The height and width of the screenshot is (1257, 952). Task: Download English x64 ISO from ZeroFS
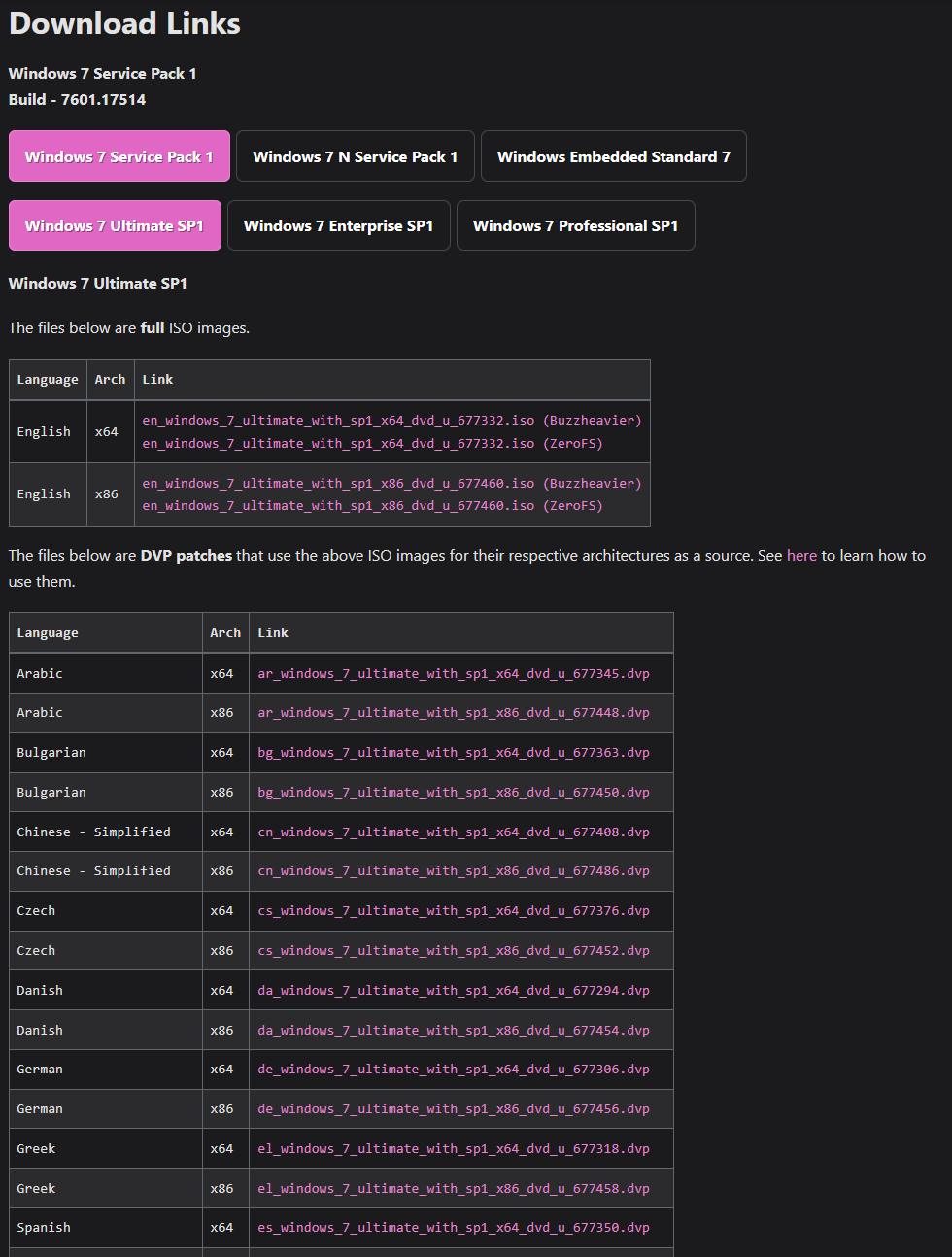click(x=372, y=444)
